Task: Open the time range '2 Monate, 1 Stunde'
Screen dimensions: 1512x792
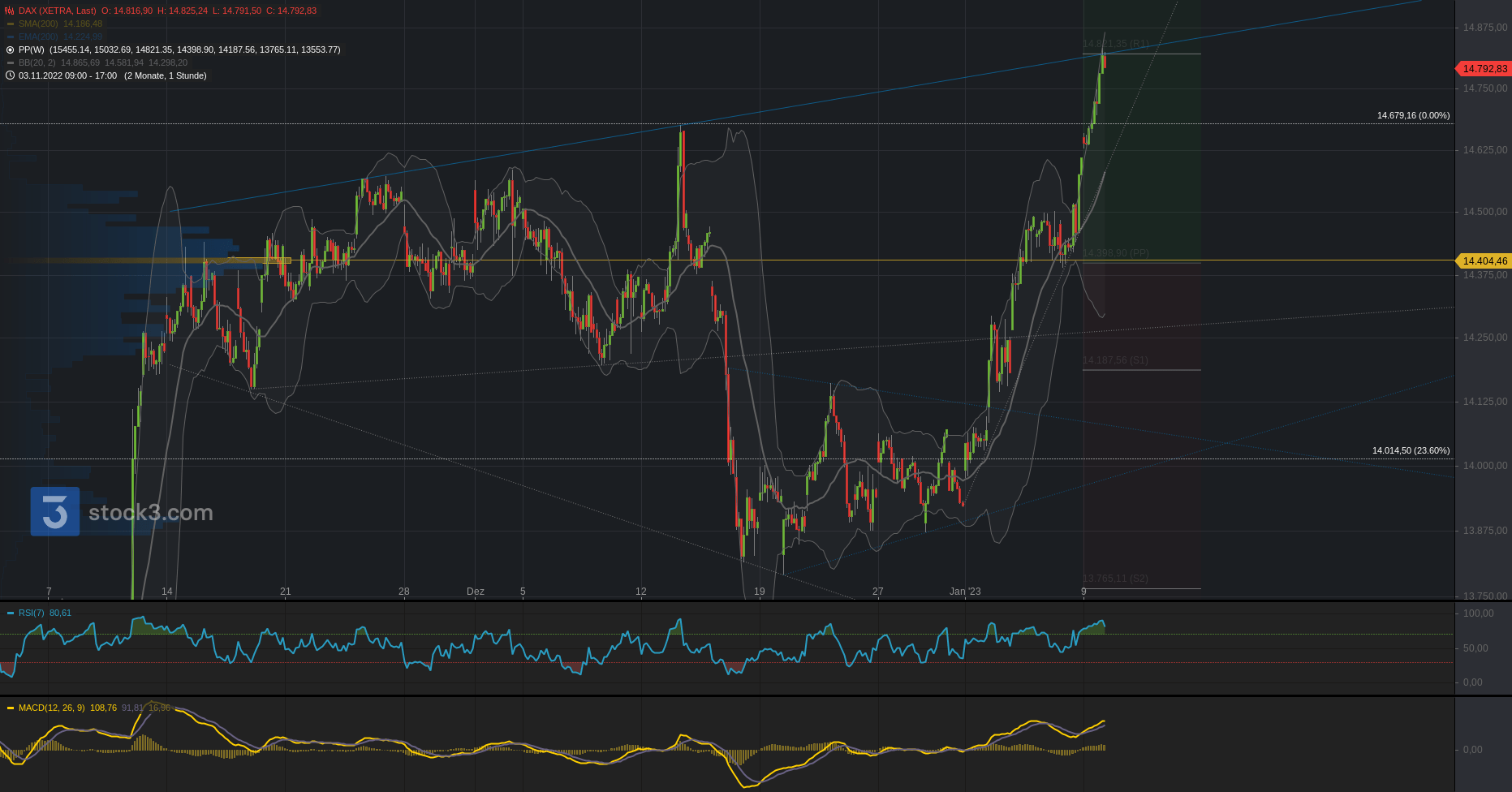Action: [x=165, y=75]
